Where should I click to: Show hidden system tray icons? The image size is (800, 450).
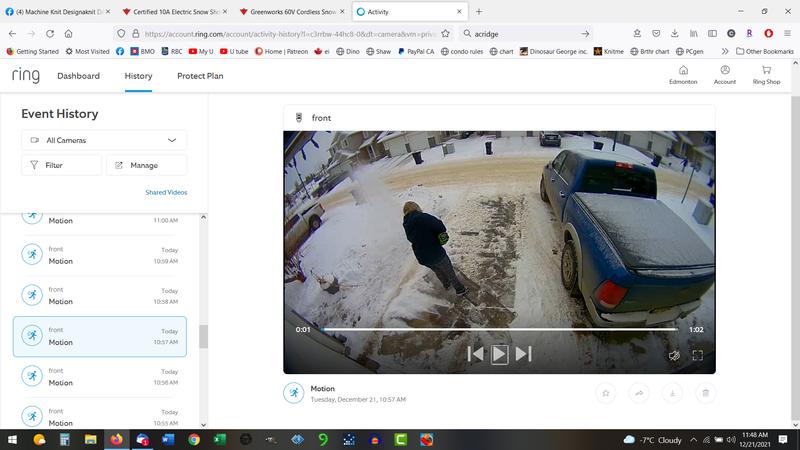coord(693,439)
